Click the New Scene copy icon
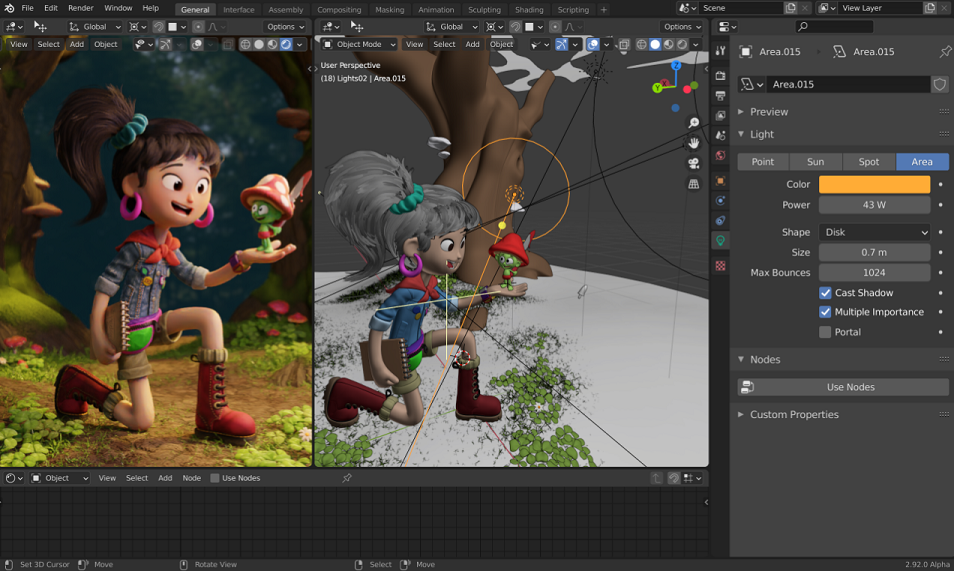 (790, 8)
